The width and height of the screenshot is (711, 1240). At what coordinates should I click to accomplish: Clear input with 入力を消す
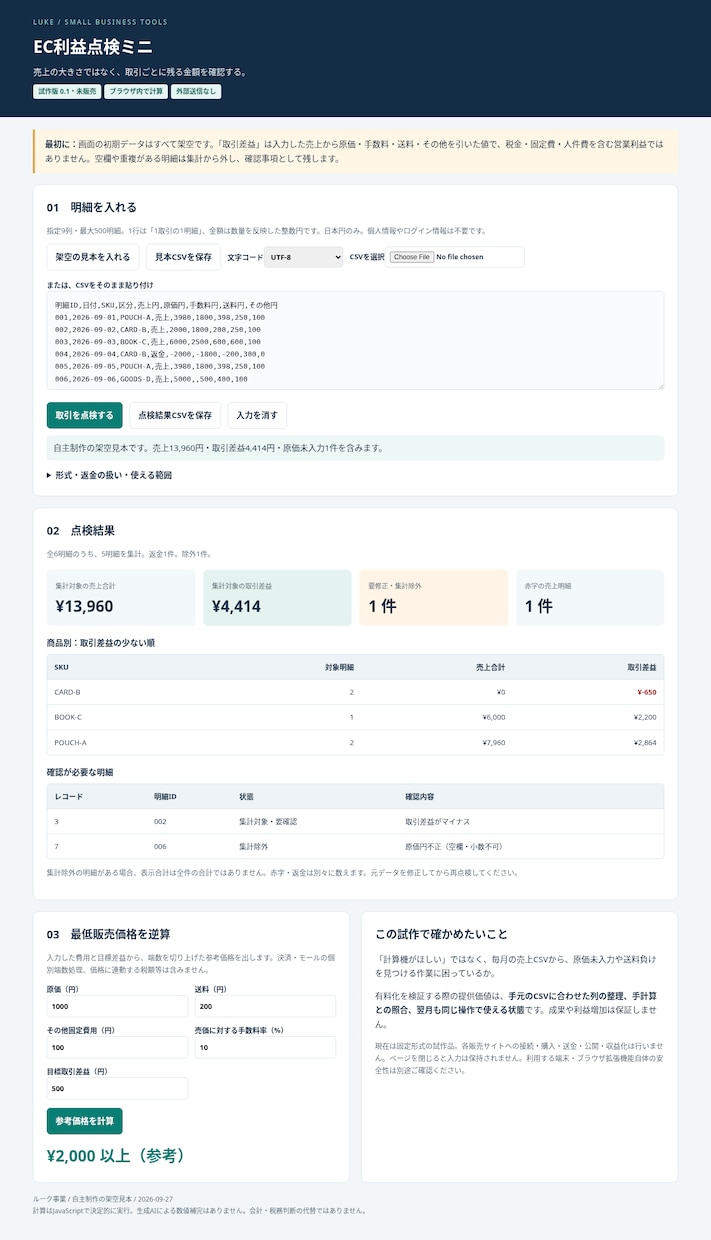pyautogui.click(x=258, y=415)
